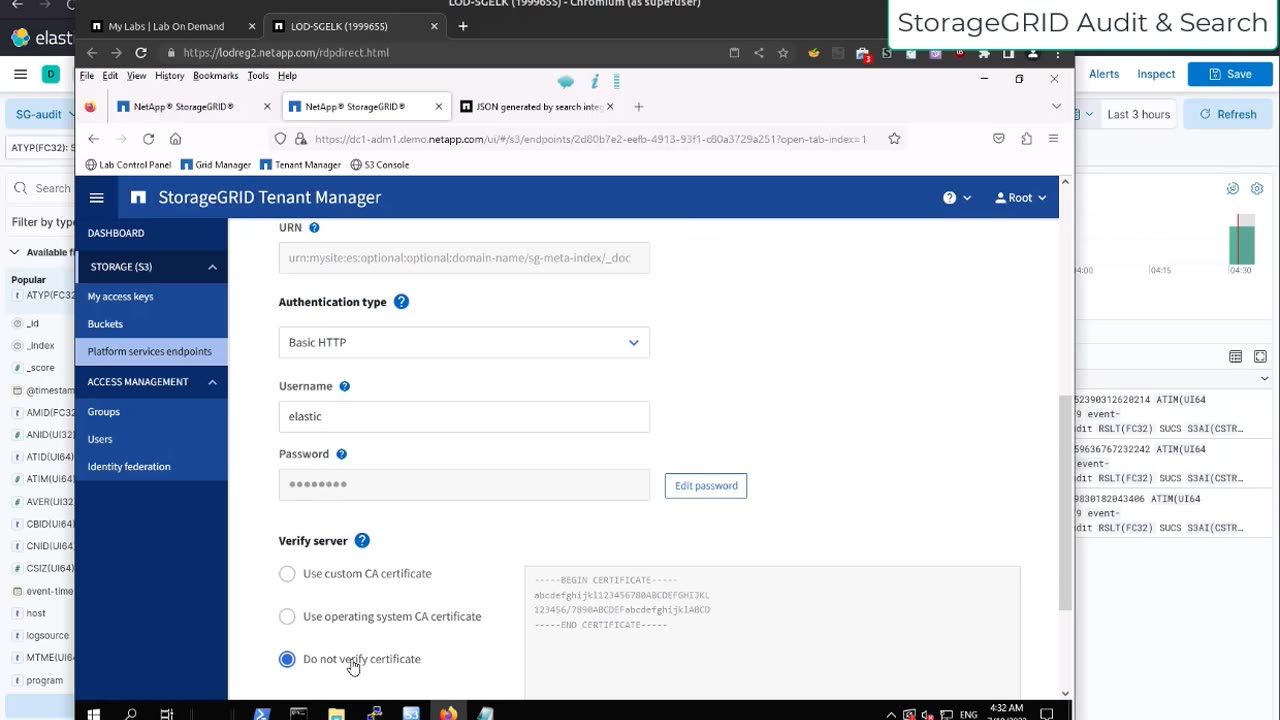
Task: Open the Firefox application hamburger menu
Action: pos(1053,139)
